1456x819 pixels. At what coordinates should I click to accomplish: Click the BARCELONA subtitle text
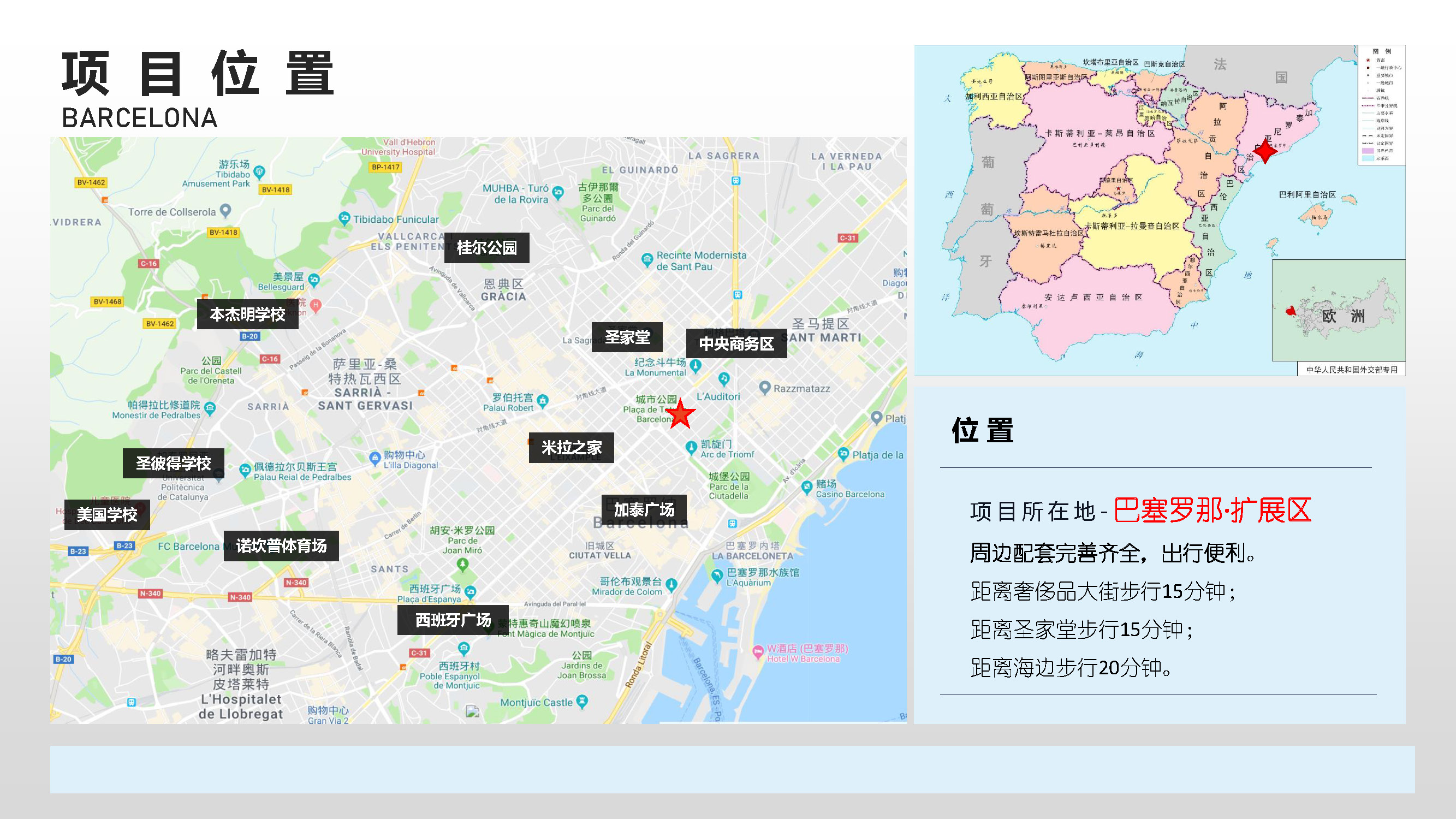click(140, 118)
